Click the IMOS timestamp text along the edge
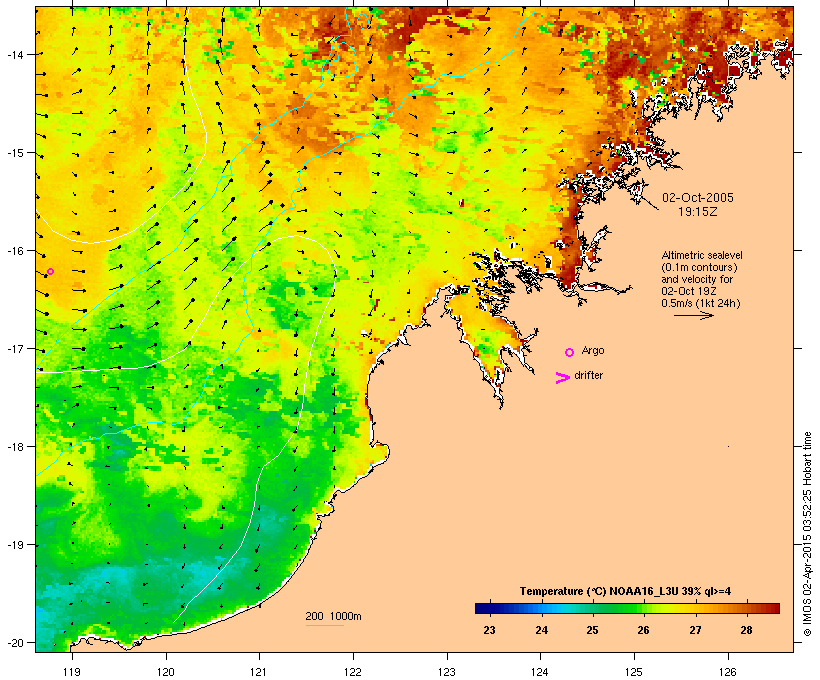 [x=807, y=534]
